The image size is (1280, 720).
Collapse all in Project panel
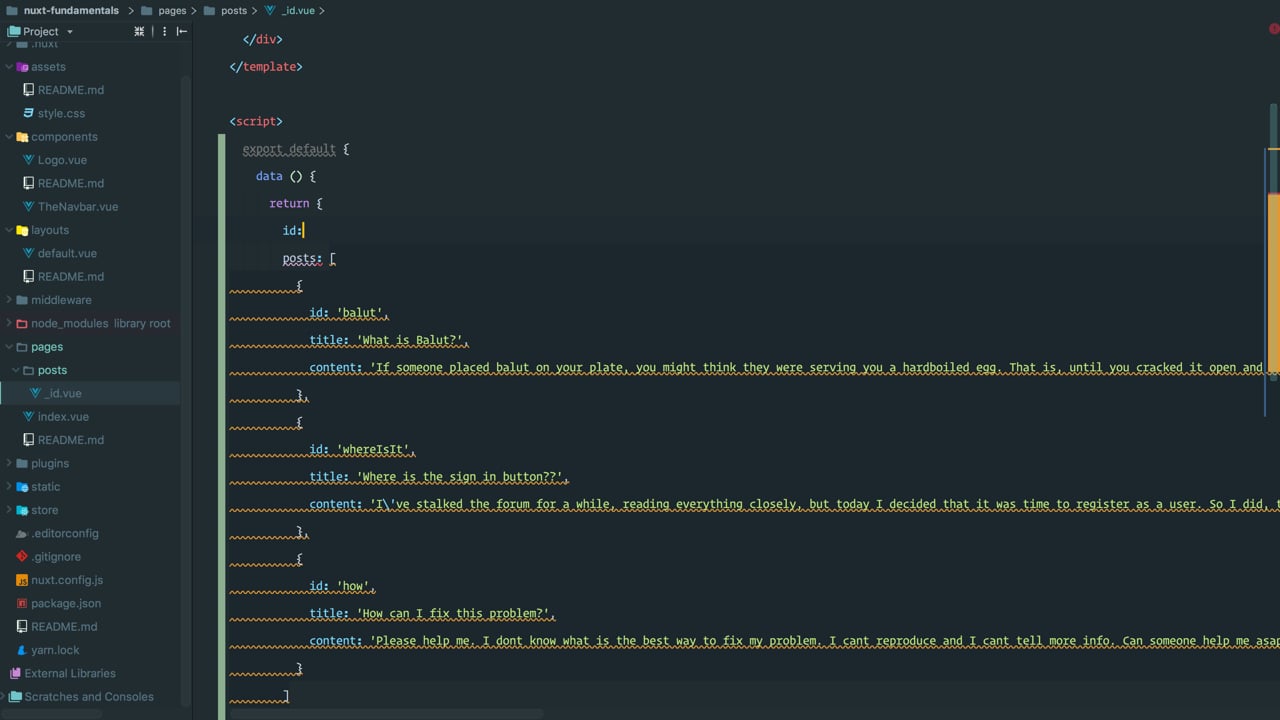coord(139,31)
